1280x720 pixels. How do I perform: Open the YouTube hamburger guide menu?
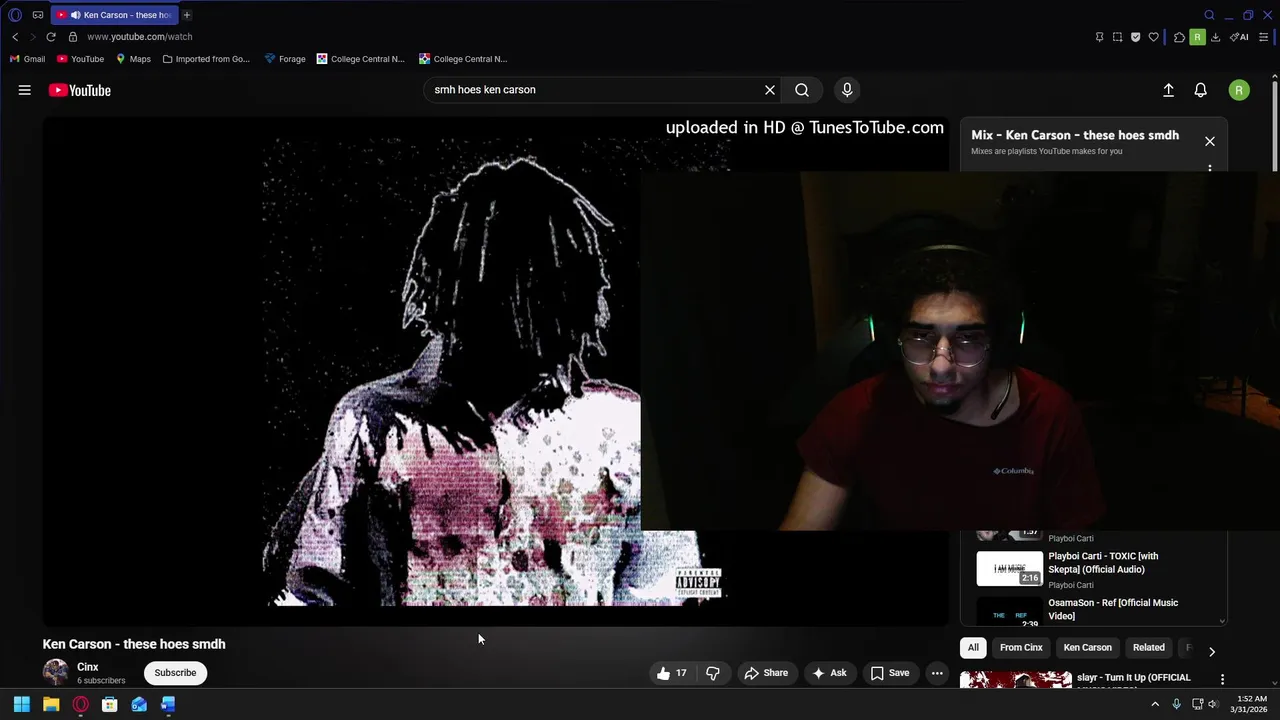pos(25,90)
